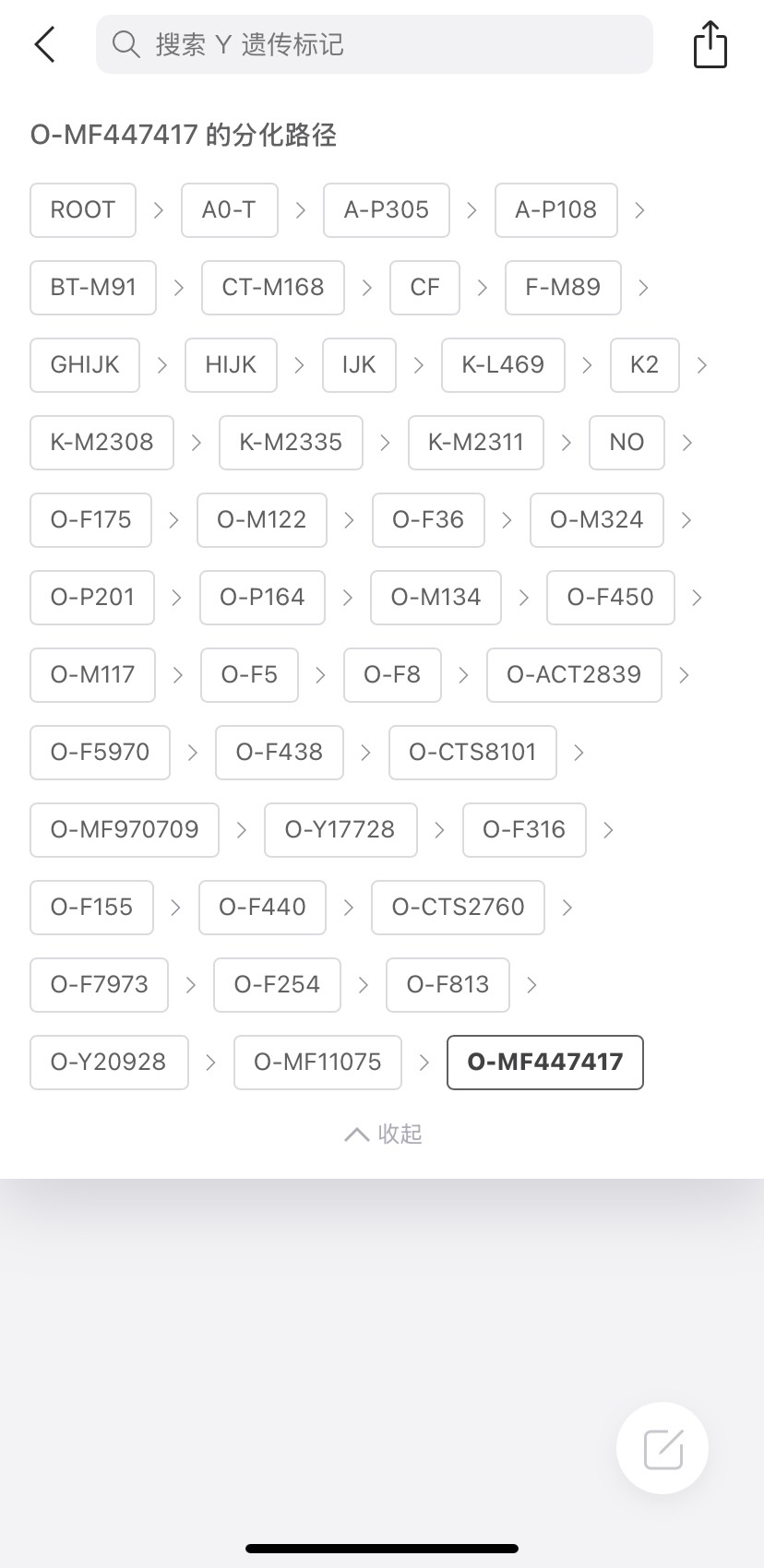The height and width of the screenshot is (1568, 764).
Task: Tap the back arrow icon
Action: pos(44,44)
